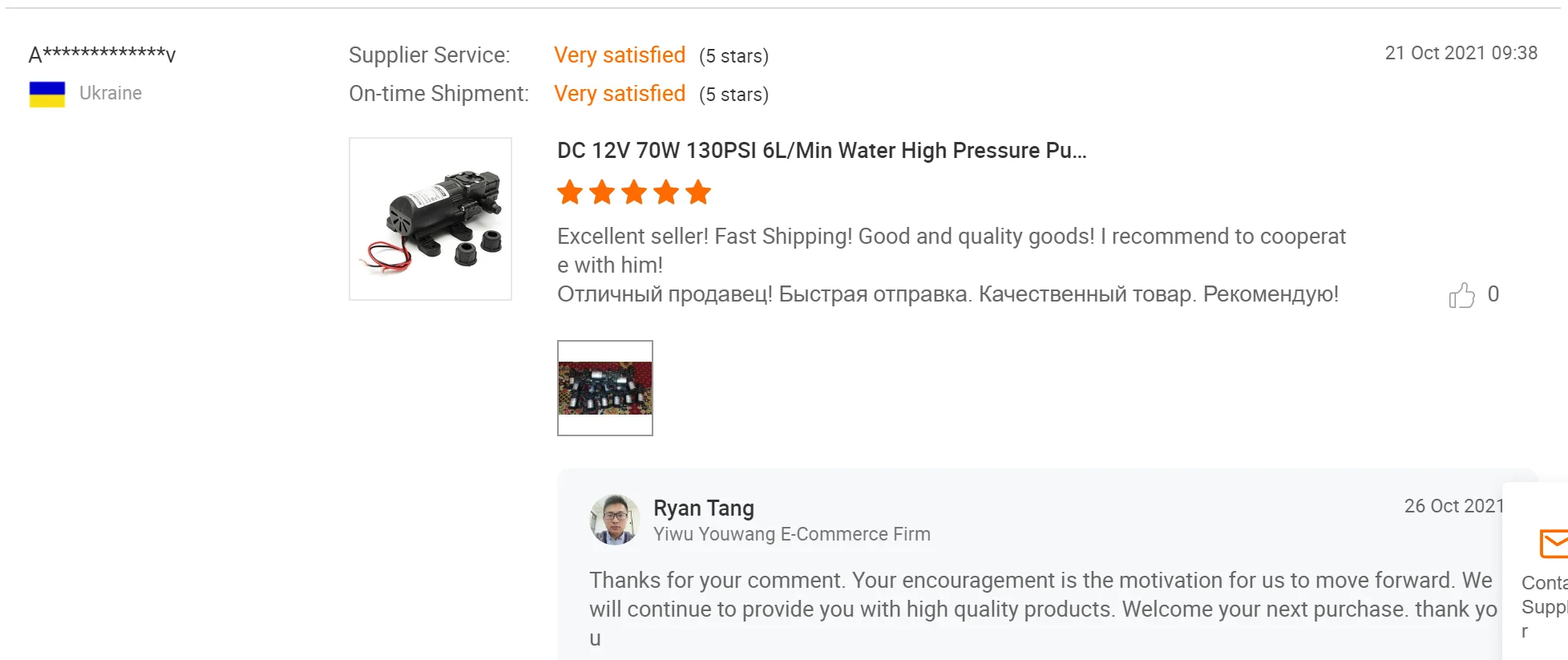Viewport: 1568px width, 660px height.
Task: Click Very satisfied next to On-time Shipment
Action: click(620, 94)
